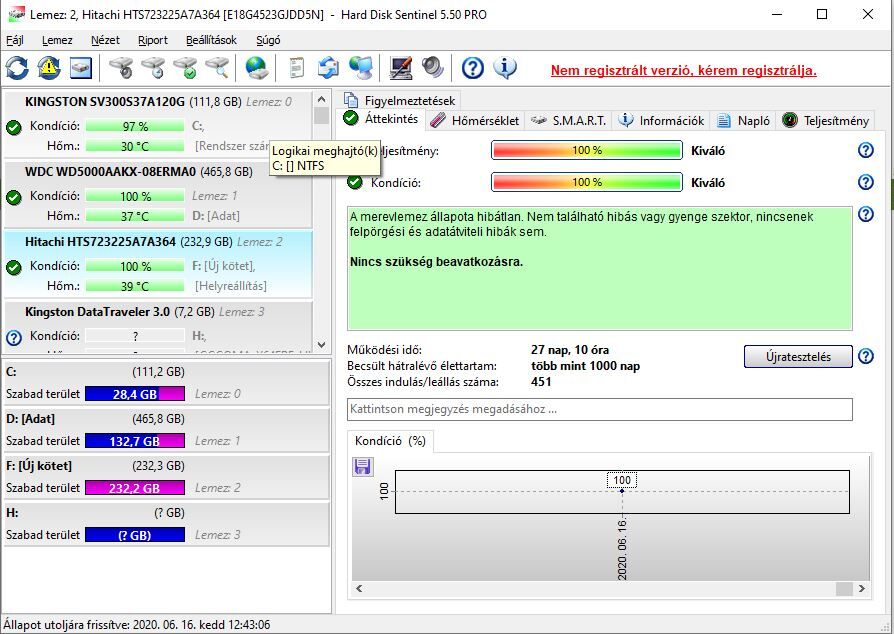894x634 pixels.
Task: Click the disk with clock icon
Action: (153, 68)
